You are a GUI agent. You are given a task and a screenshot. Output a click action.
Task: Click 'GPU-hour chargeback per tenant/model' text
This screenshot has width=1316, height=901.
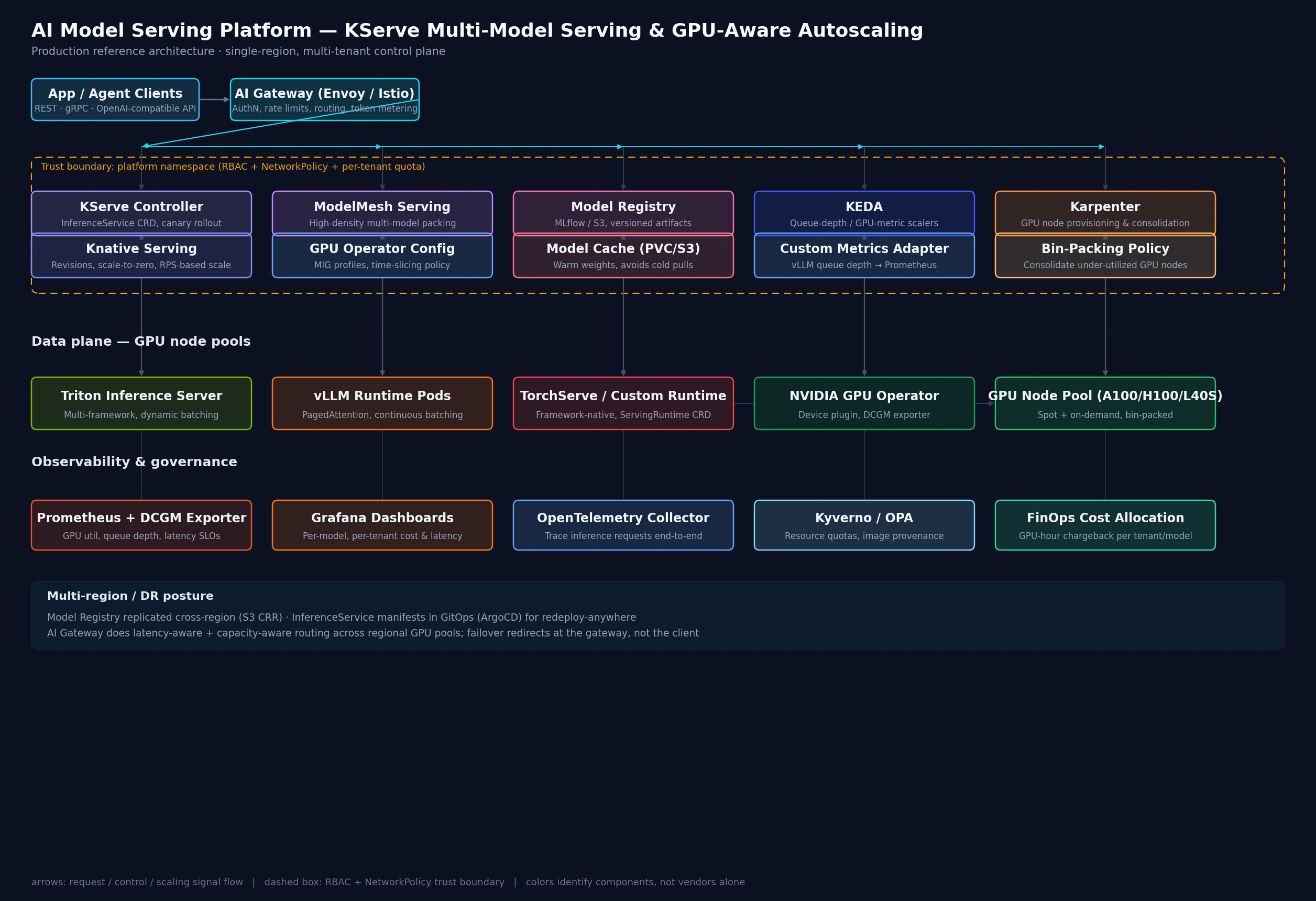point(1105,536)
